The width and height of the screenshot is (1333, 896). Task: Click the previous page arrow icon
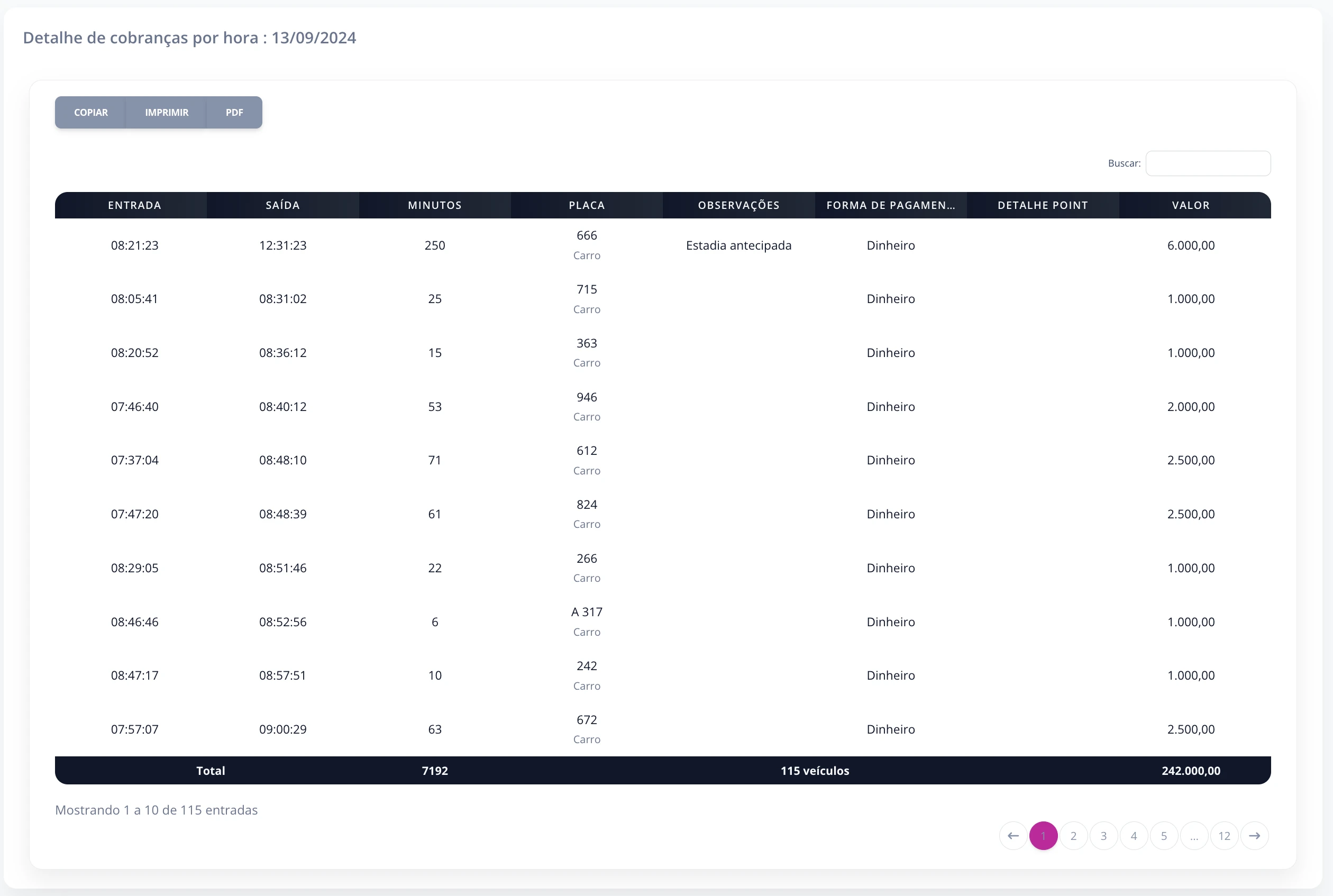coord(1013,836)
